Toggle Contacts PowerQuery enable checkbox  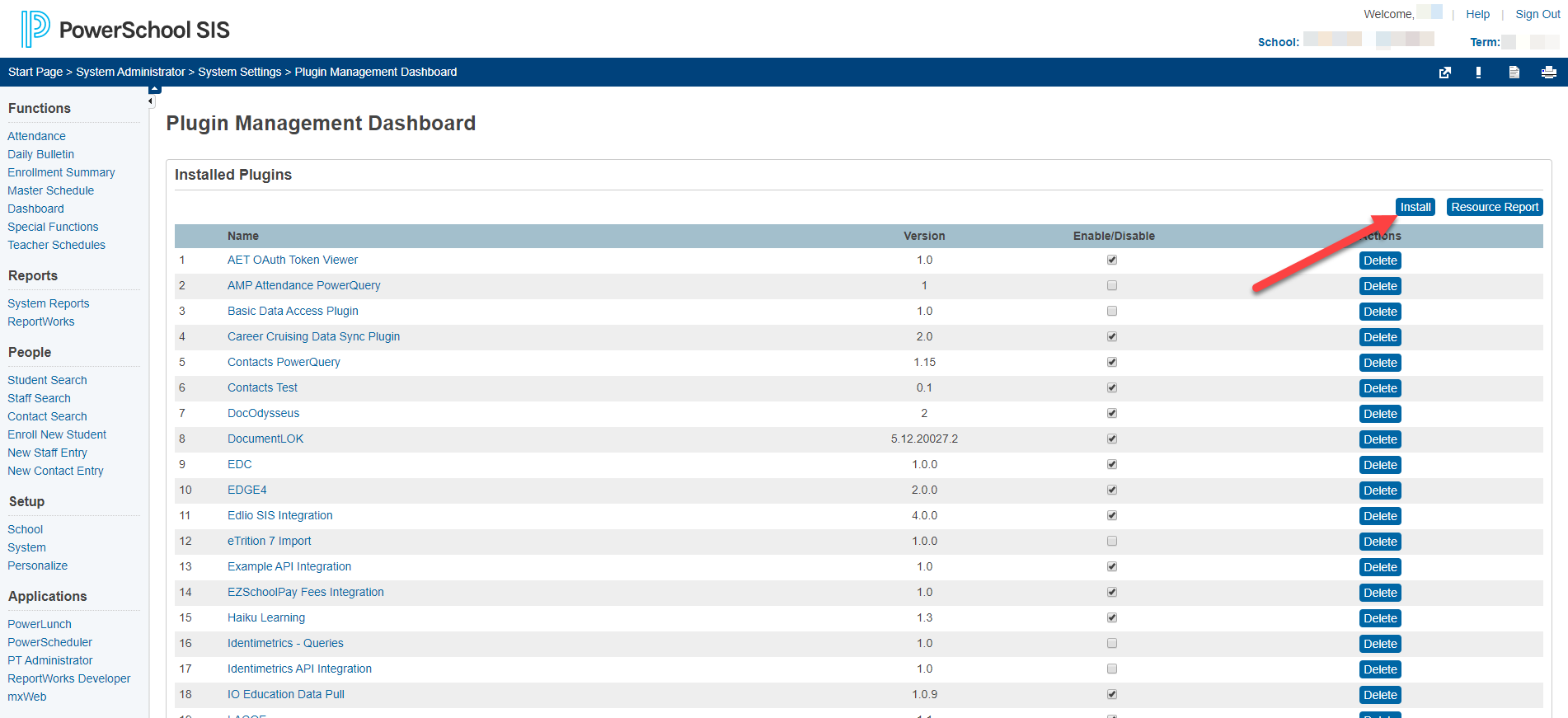(1112, 362)
